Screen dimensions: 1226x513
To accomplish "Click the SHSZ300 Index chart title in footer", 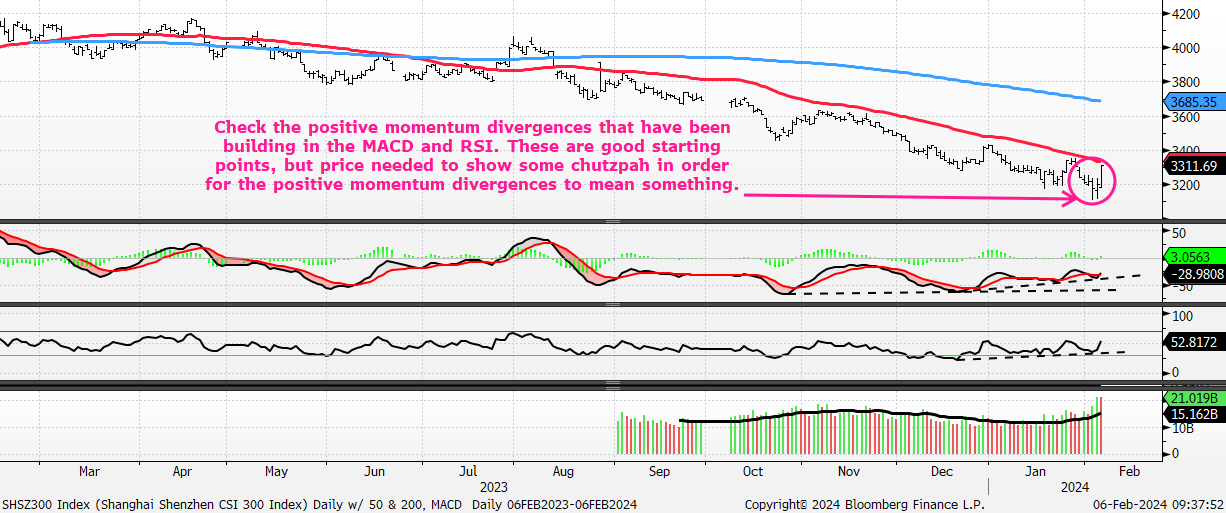I will click(x=318, y=504).
